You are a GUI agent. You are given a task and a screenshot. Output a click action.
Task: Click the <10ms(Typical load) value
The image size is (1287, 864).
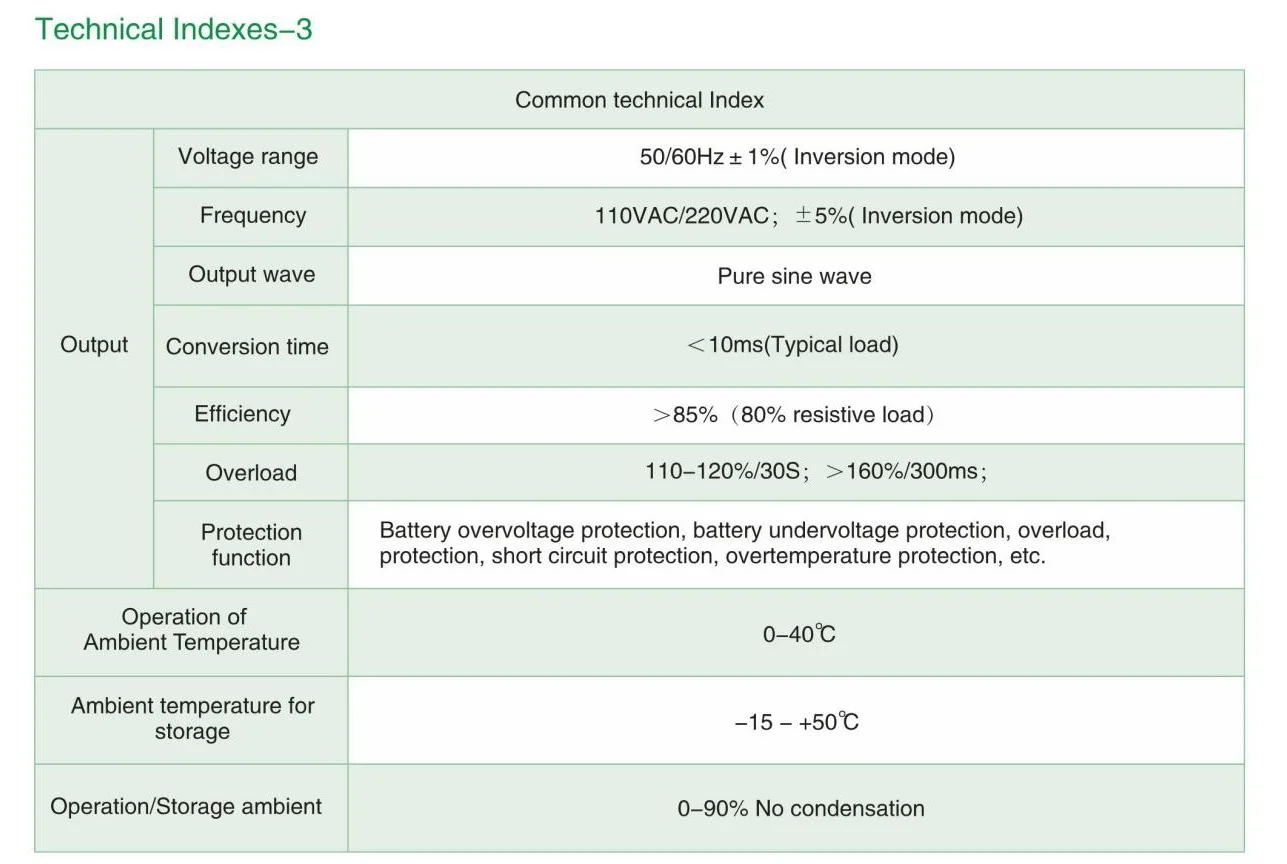793,345
